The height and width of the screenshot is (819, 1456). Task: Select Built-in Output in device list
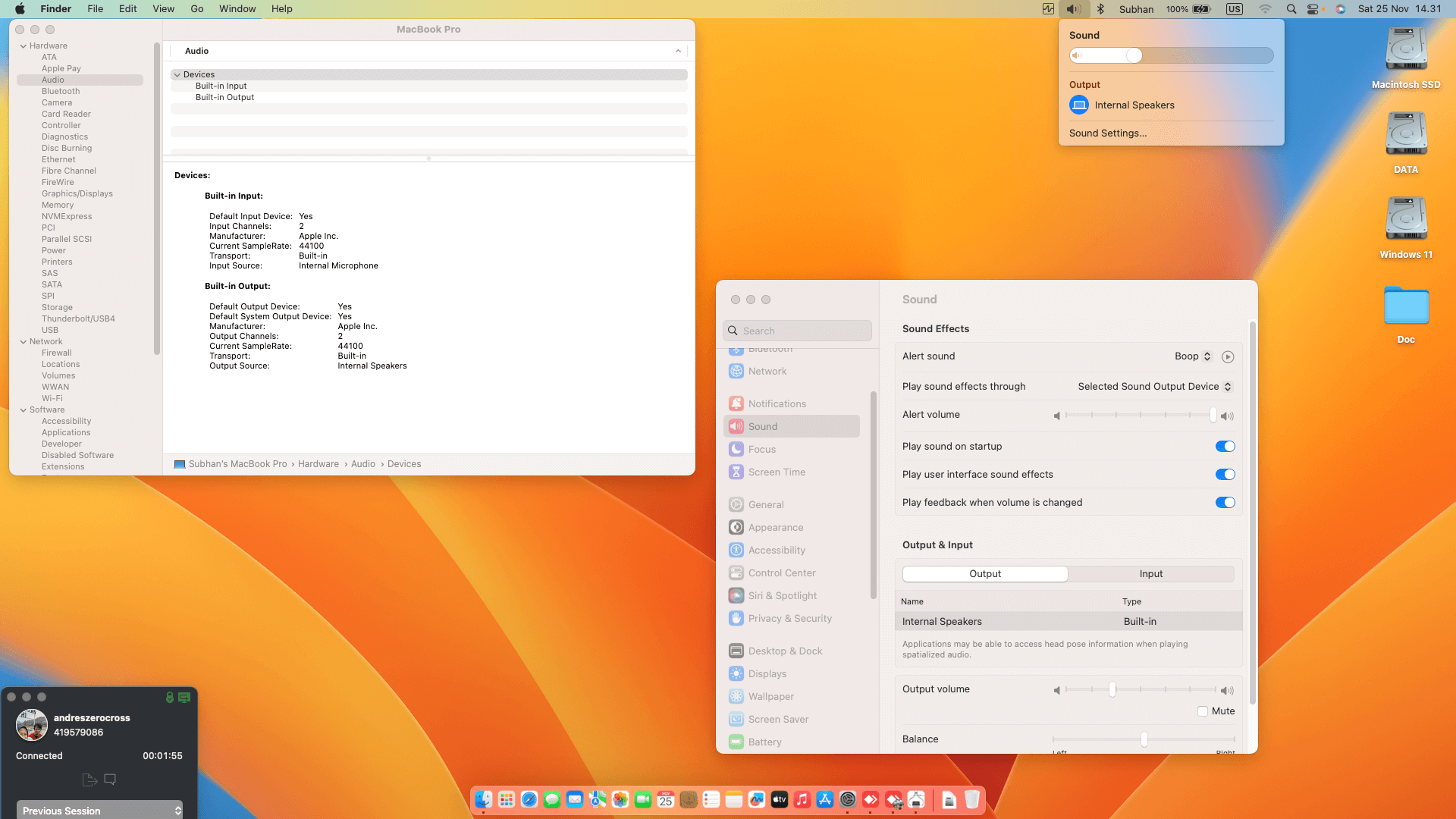[224, 97]
